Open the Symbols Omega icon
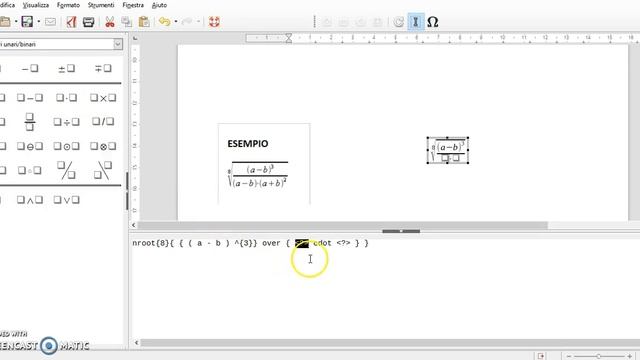 click(433, 22)
